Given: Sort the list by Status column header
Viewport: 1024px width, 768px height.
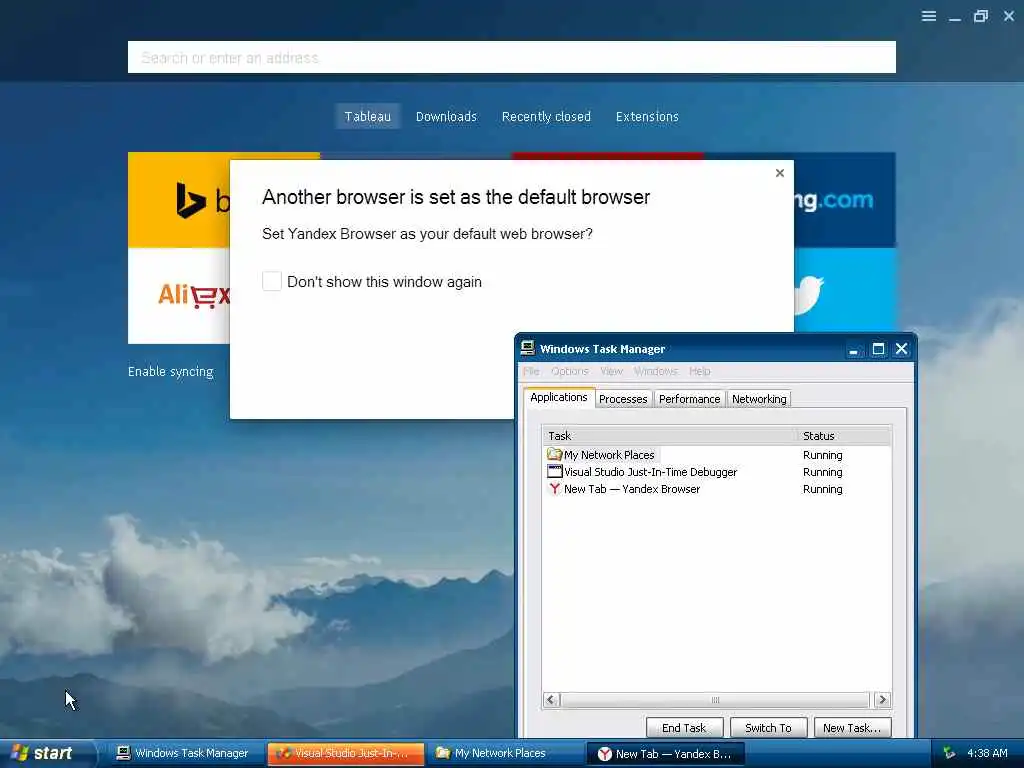Looking at the screenshot, I should click(844, 436).
